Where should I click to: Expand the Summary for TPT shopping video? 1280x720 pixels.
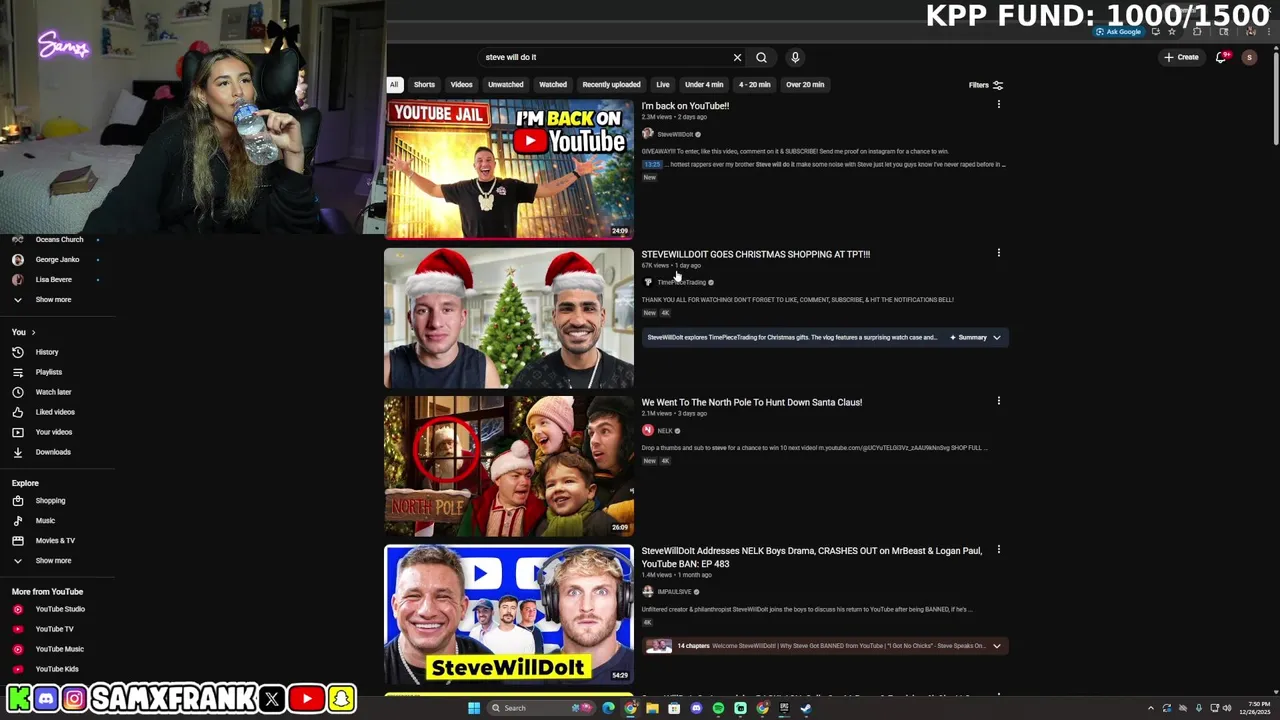click(976, 337)
